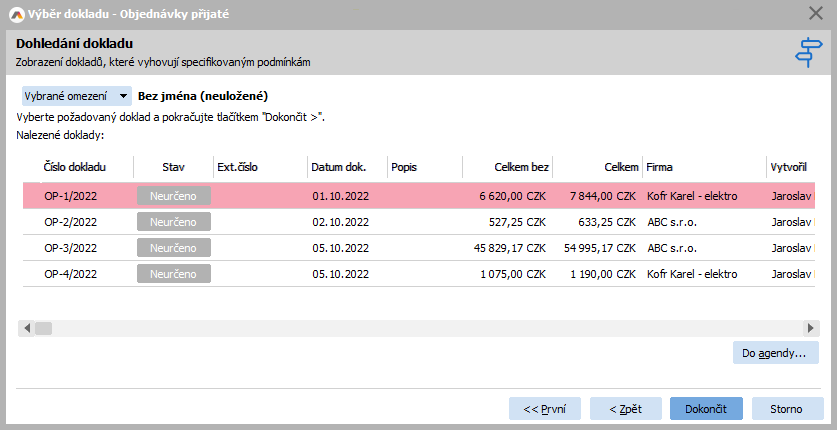
Task: Click the Stav column header
Action: pyautogui.click(x=173, y=166)
